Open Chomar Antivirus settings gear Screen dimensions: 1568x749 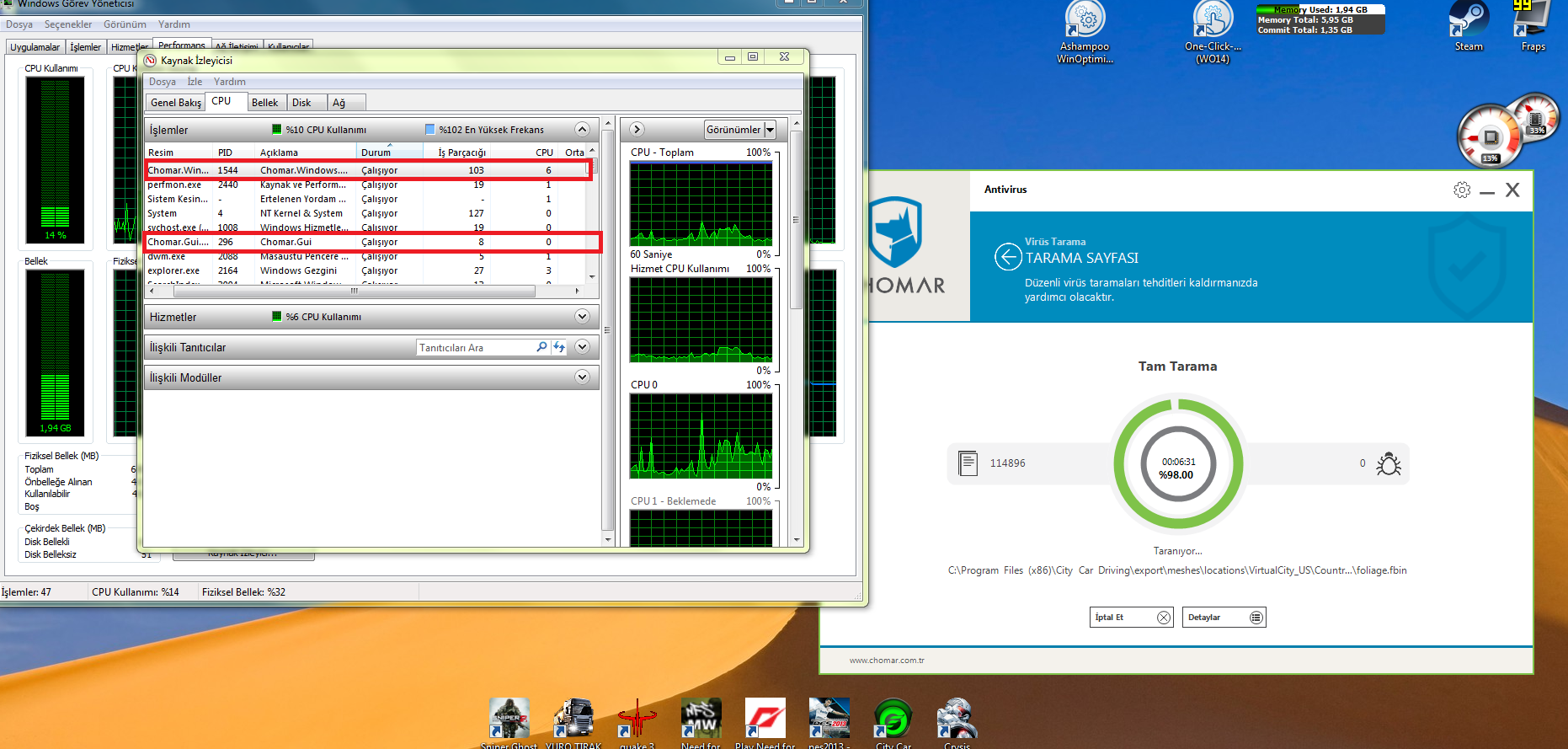(x=1462, y=190)
